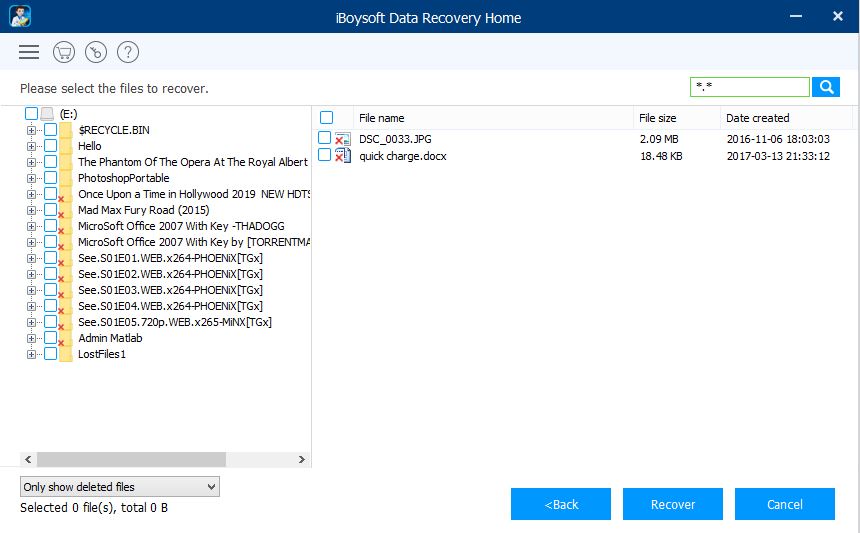Check the LostFiles1 folder checkbox
860x533 pixels.
[50, 354]
